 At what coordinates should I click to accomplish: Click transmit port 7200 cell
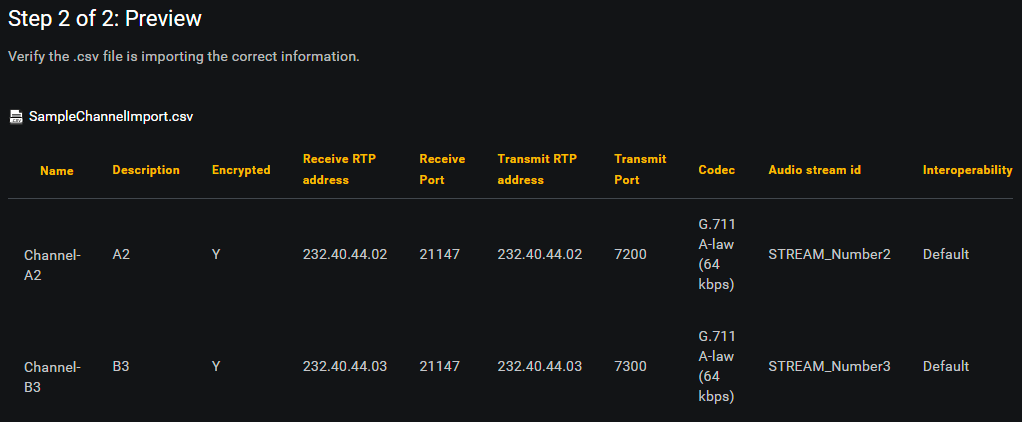[x=630, y=254]
